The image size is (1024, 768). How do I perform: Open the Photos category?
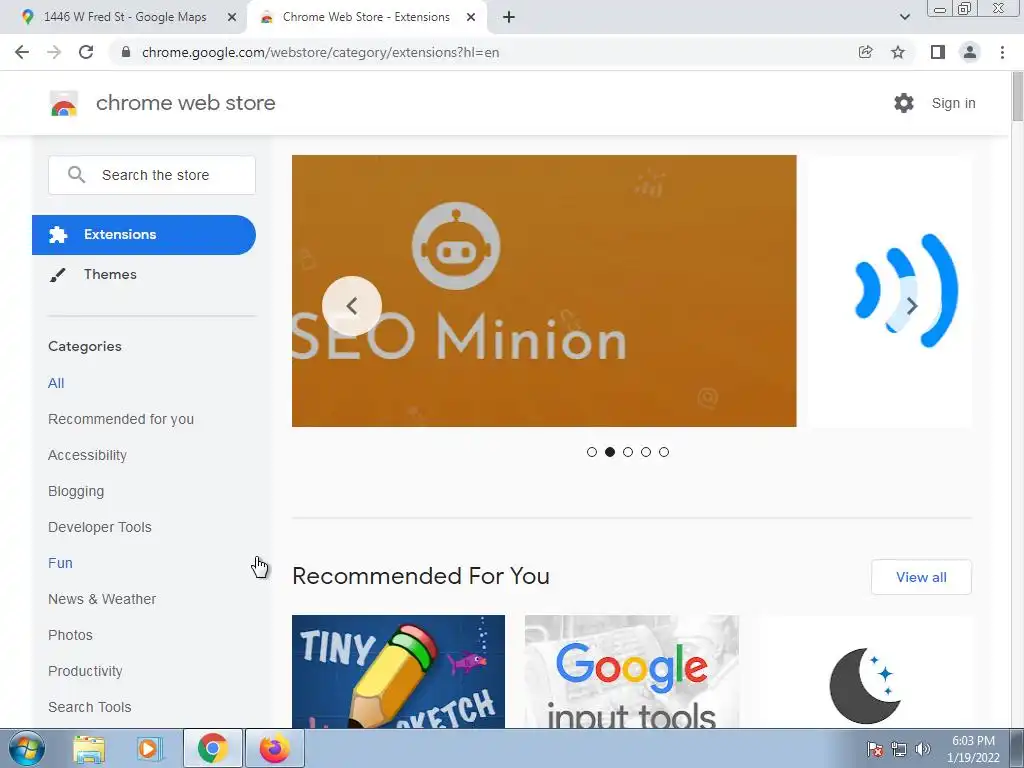coord(71,635)
